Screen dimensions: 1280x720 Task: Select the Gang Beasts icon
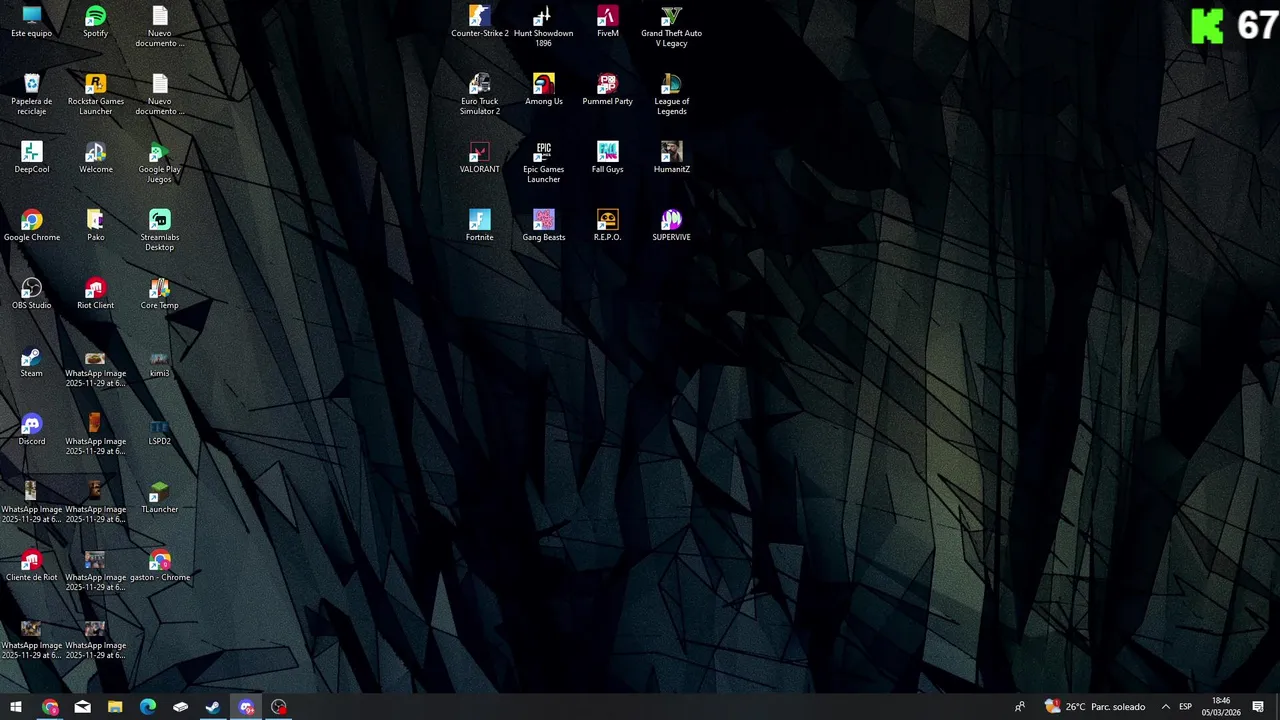click(x=544, y=226)
